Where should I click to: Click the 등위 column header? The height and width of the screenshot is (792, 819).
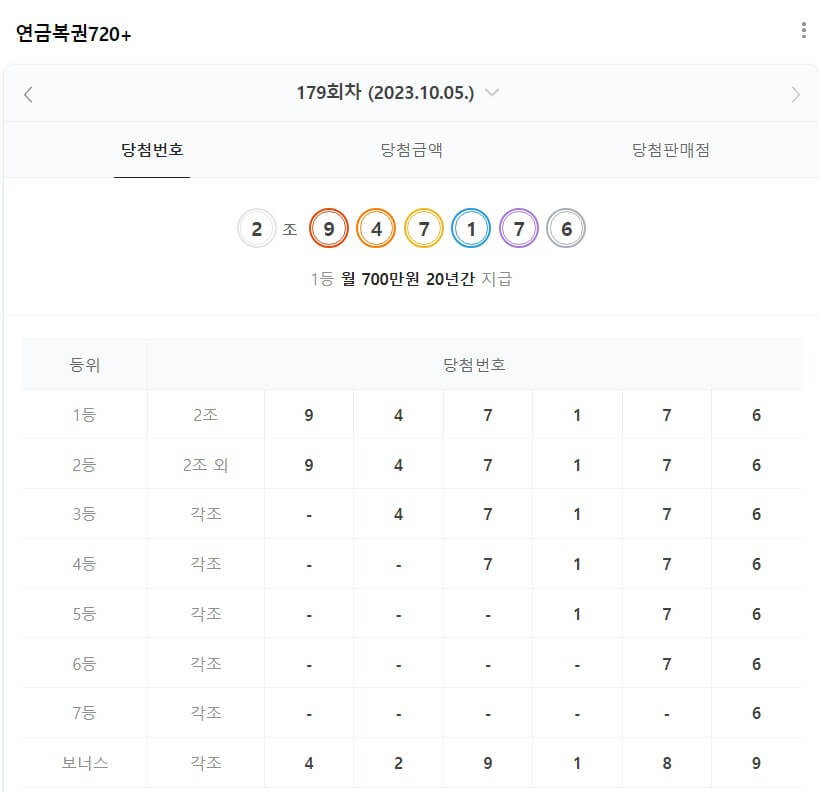pos(85,365)
